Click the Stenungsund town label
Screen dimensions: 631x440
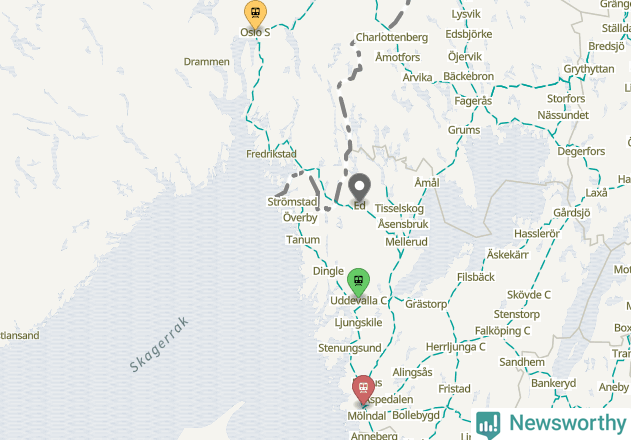[350, 348]
